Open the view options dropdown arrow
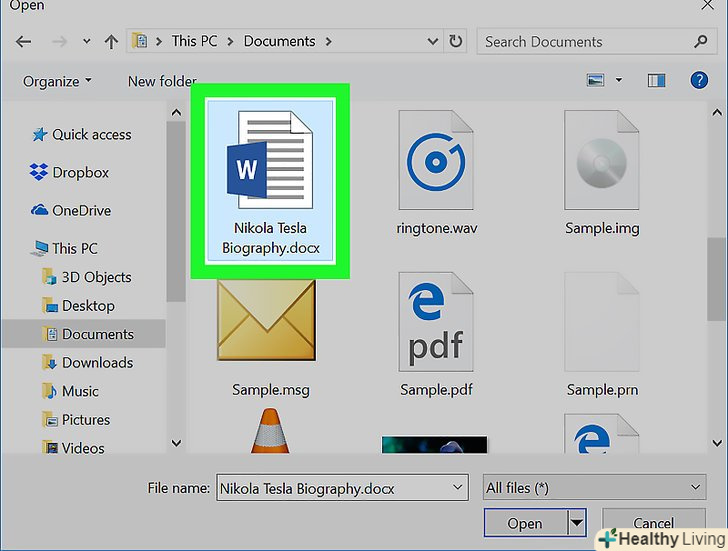 pos(619,80)
